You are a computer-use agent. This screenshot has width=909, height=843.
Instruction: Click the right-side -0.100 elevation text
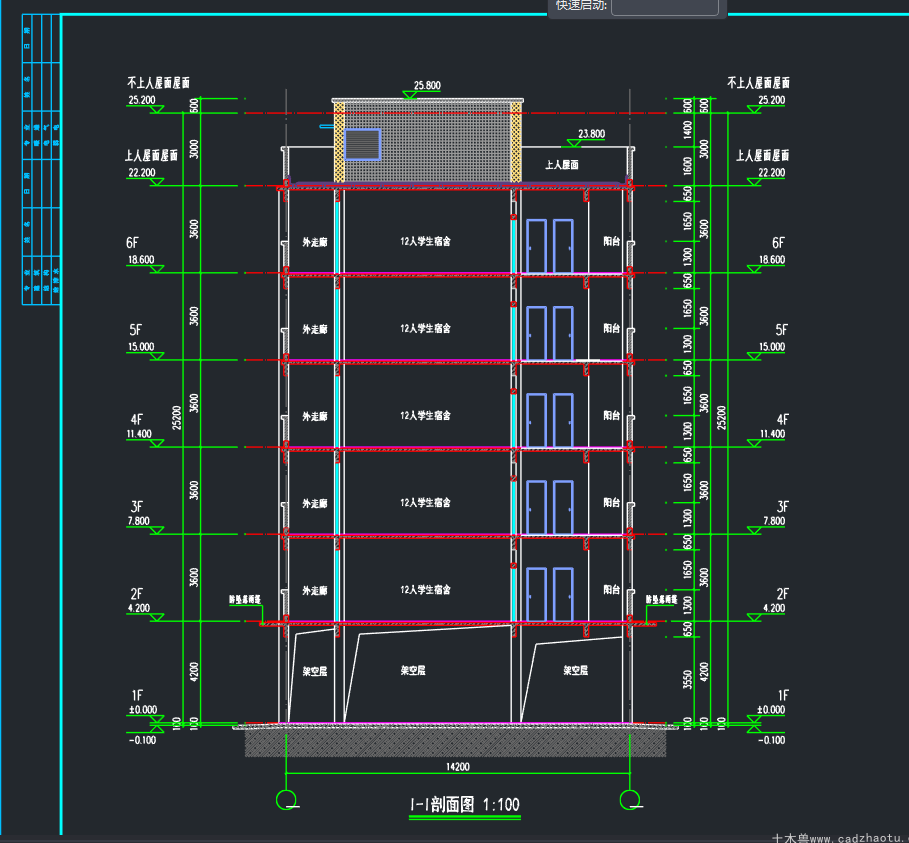772,740
